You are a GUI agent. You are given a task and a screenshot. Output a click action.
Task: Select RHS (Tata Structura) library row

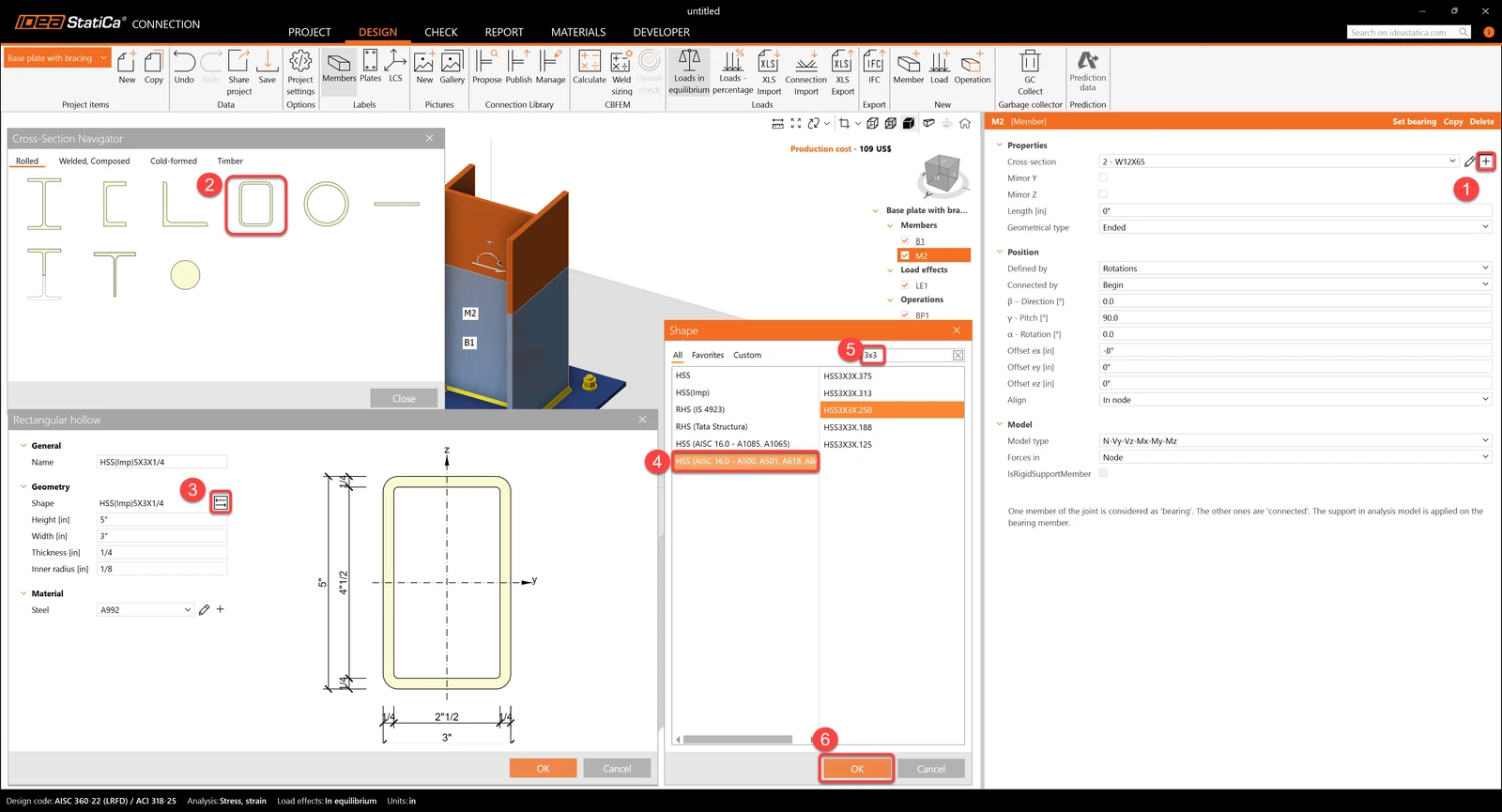pos(745,426)
